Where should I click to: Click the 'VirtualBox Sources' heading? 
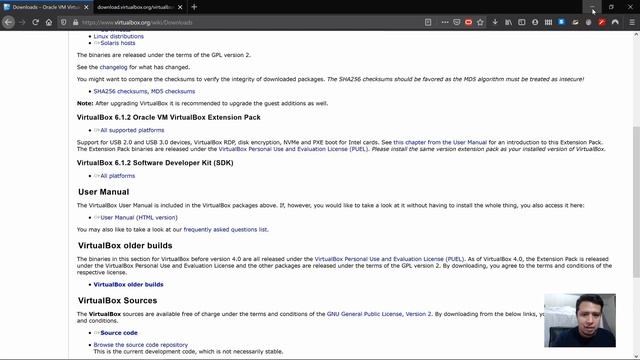pyautogui.click(x=118, y=300)
